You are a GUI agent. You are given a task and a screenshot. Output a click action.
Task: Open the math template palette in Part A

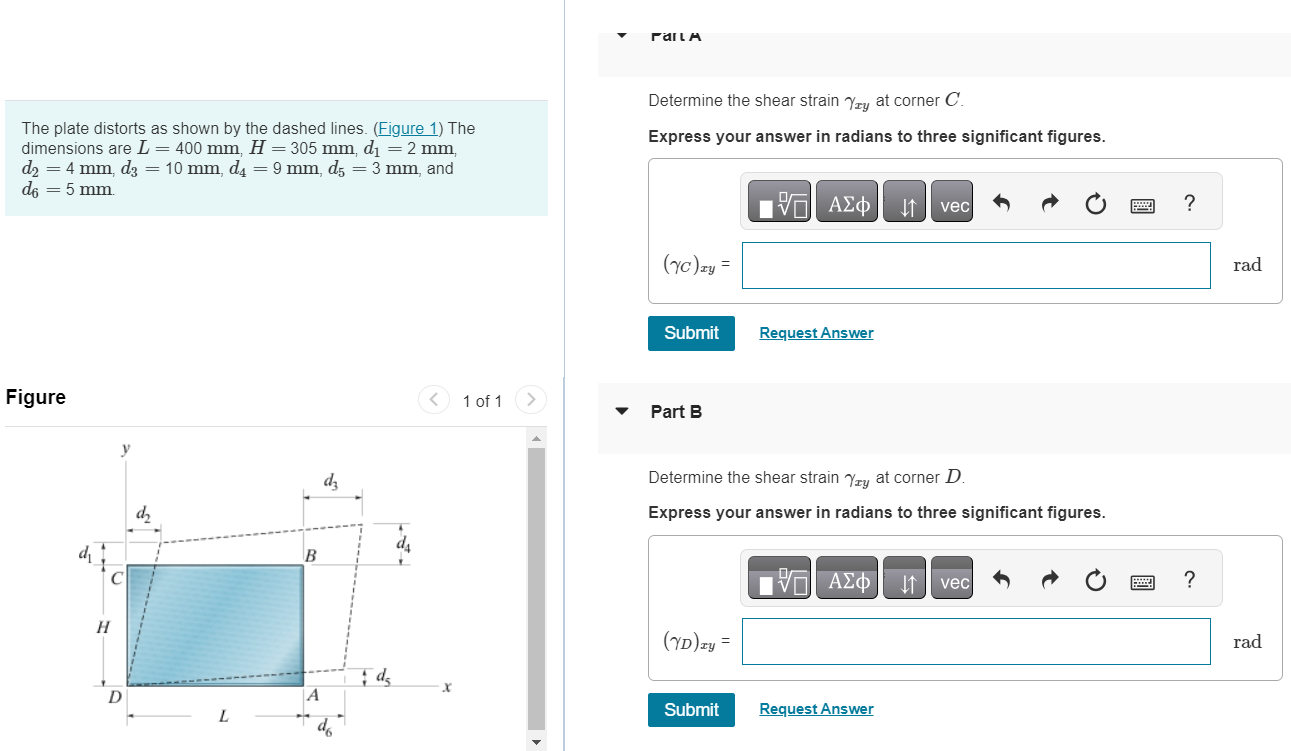pos(779,200)
